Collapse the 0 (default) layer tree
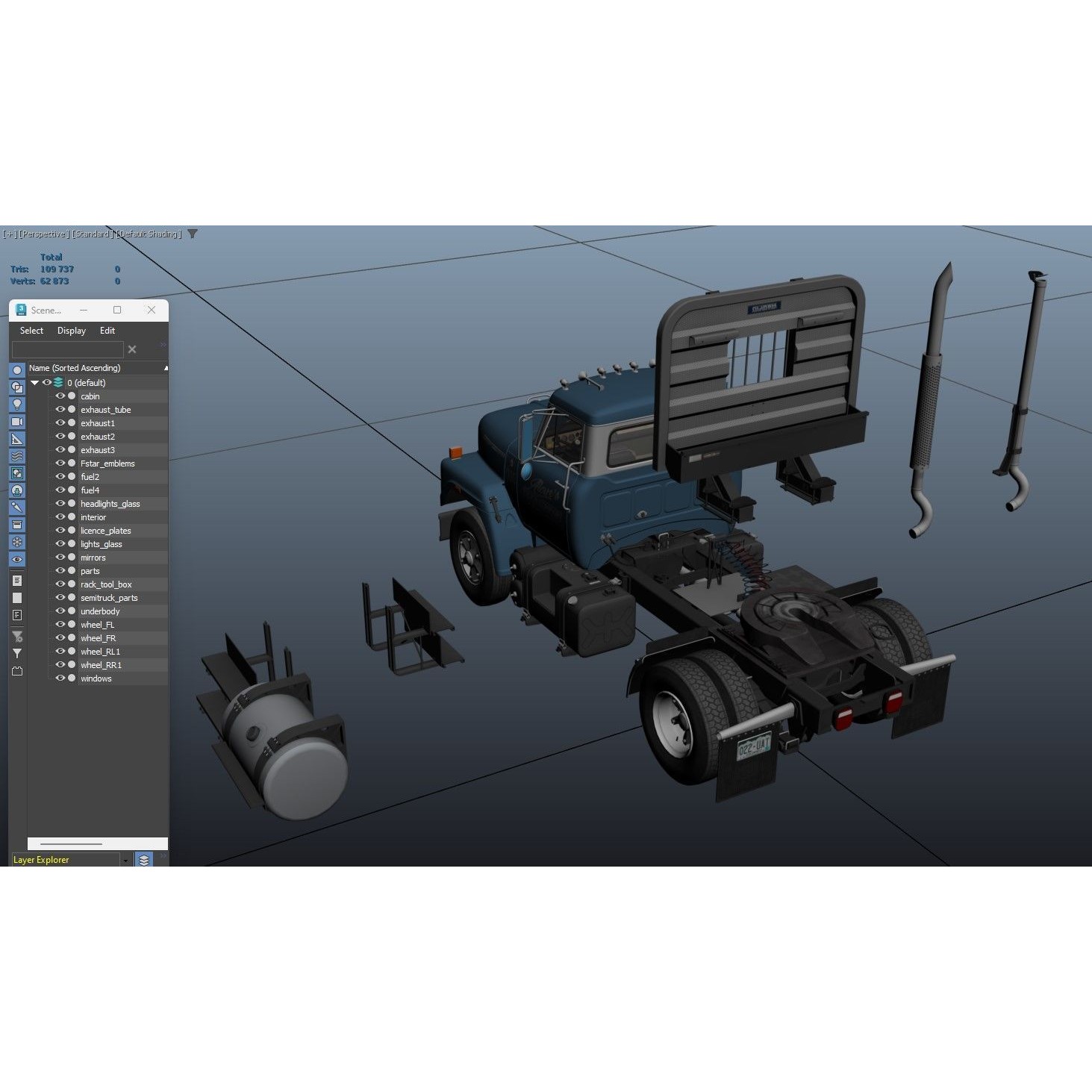The width and height of the screenshot is (1092, 1092). pos(34,382)
